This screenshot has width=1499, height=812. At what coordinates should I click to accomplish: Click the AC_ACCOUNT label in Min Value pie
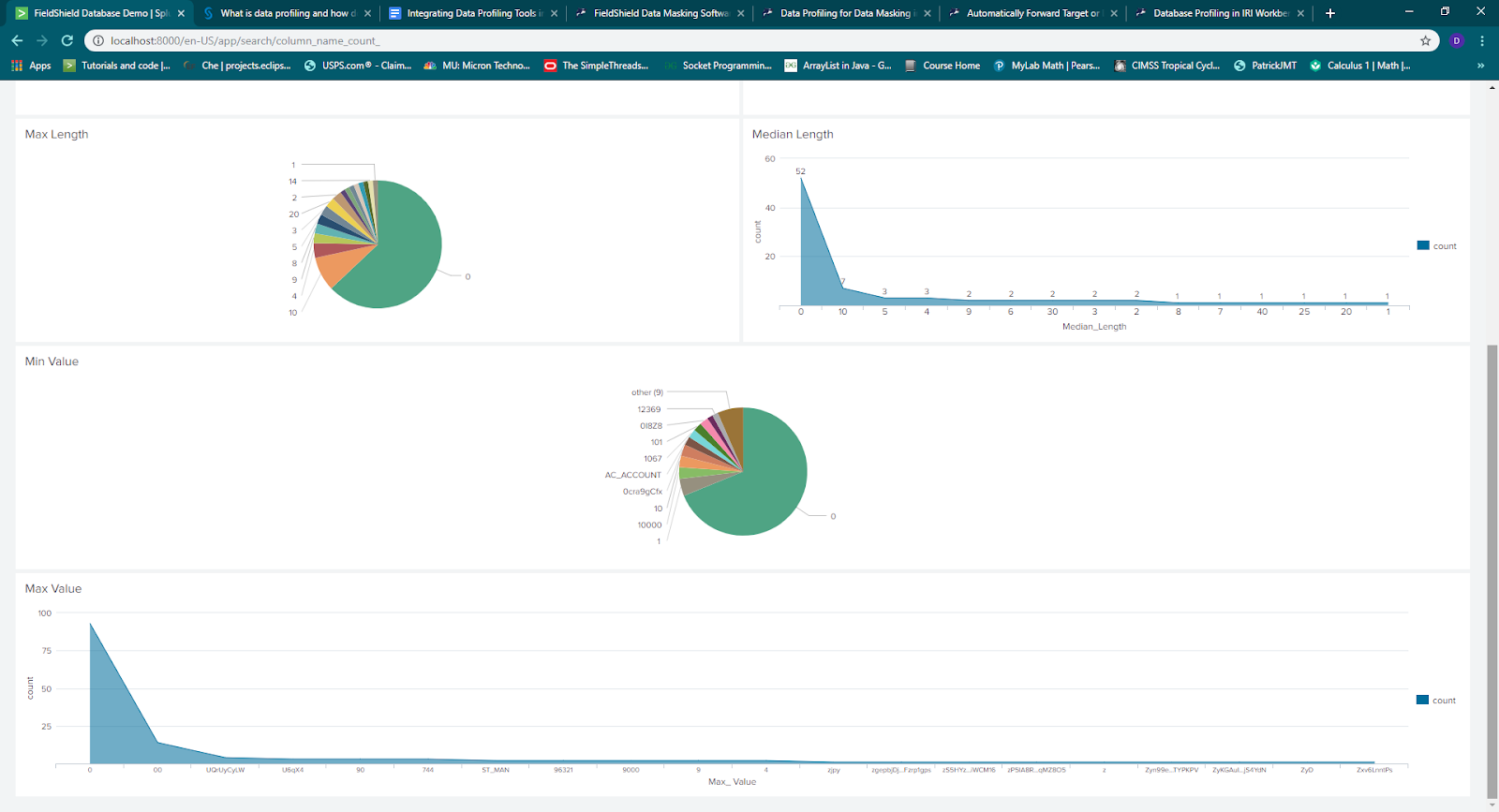[x=633, y=475]
